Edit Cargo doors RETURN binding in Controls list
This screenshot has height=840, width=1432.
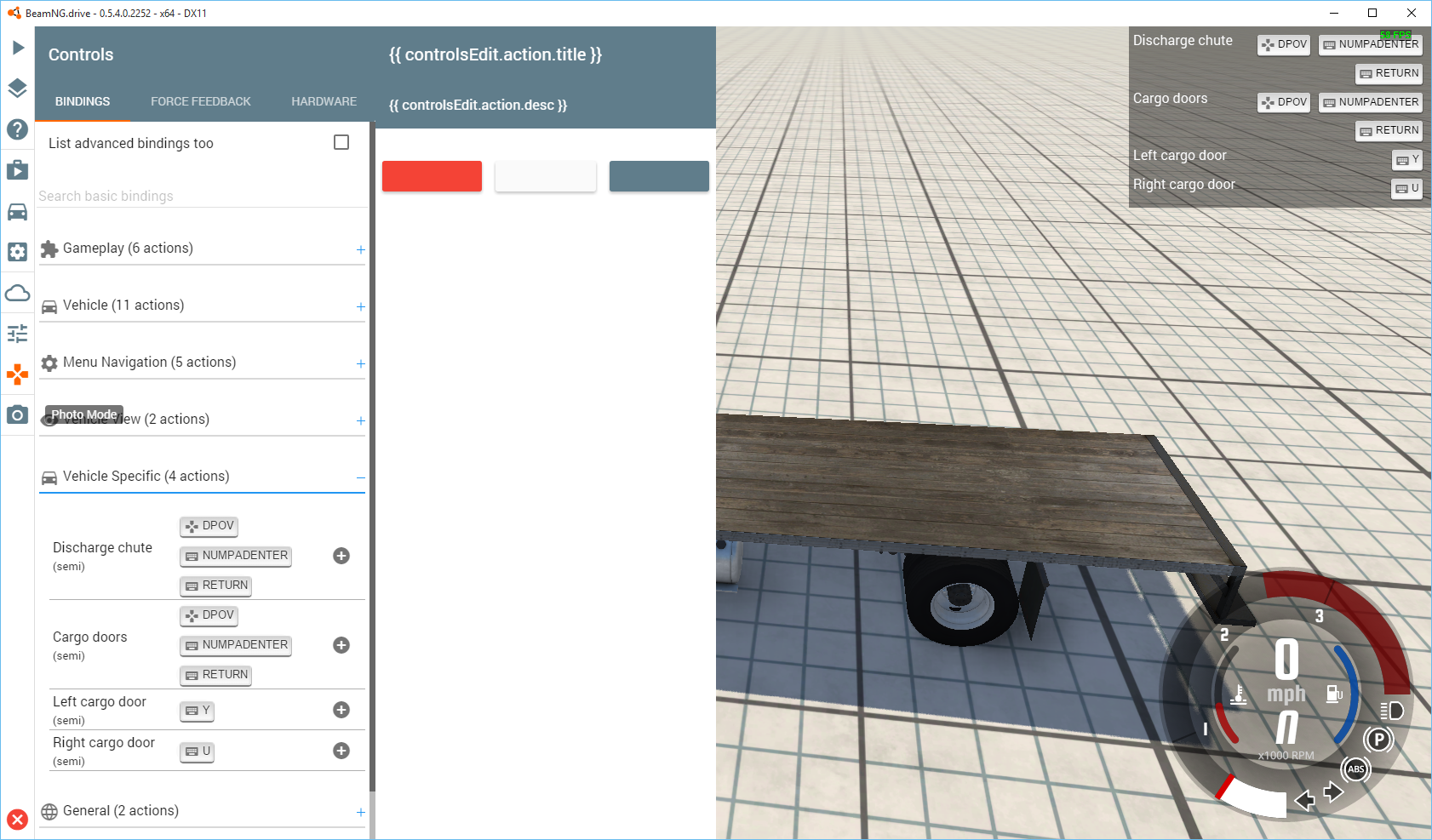(x=216, y=675)
